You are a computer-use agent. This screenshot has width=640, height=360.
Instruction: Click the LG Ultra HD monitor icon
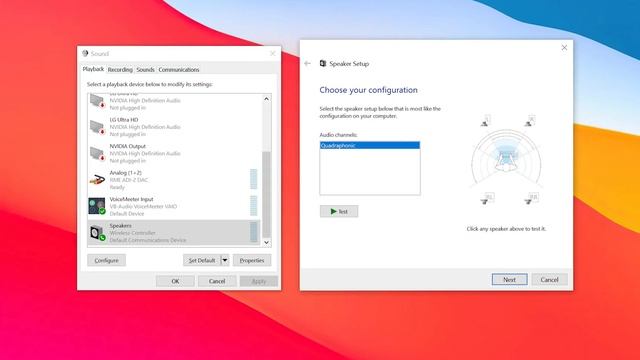(97, 127)
